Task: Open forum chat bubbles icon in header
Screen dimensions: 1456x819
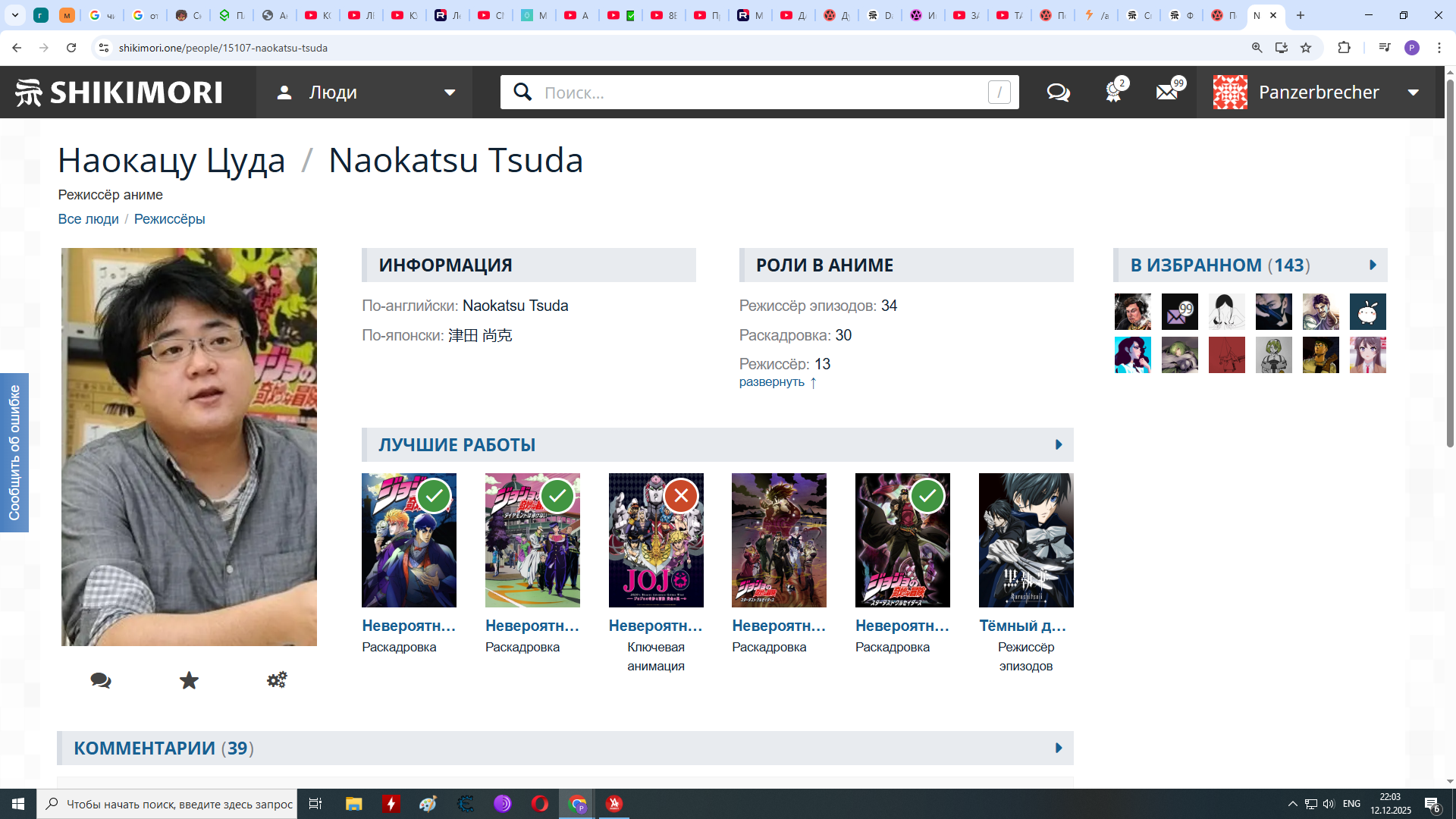Action: (1058, 93)
